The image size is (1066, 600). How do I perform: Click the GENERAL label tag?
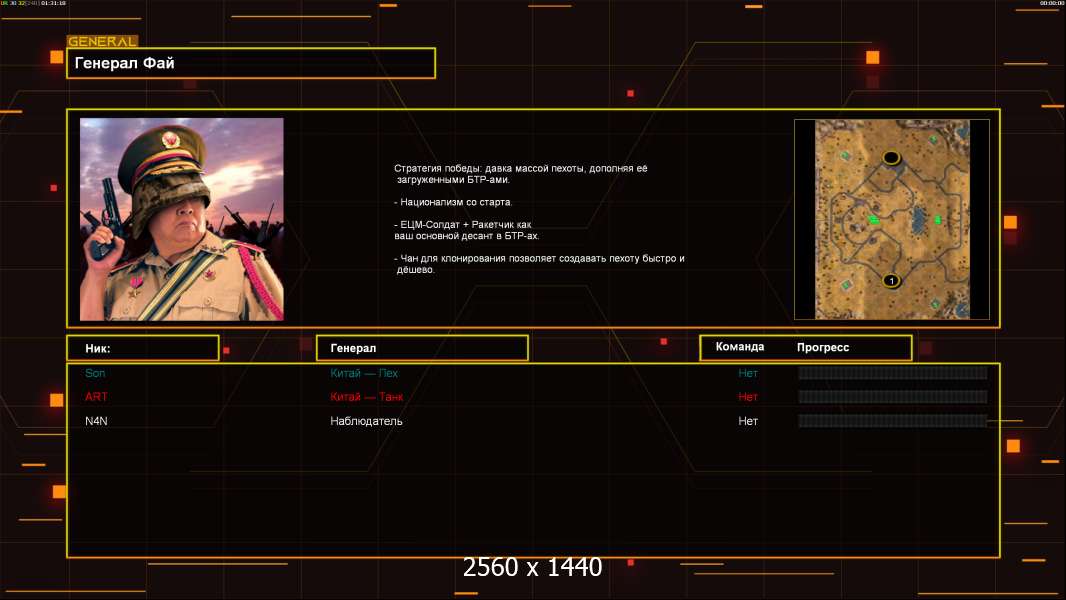pos(102,41)
